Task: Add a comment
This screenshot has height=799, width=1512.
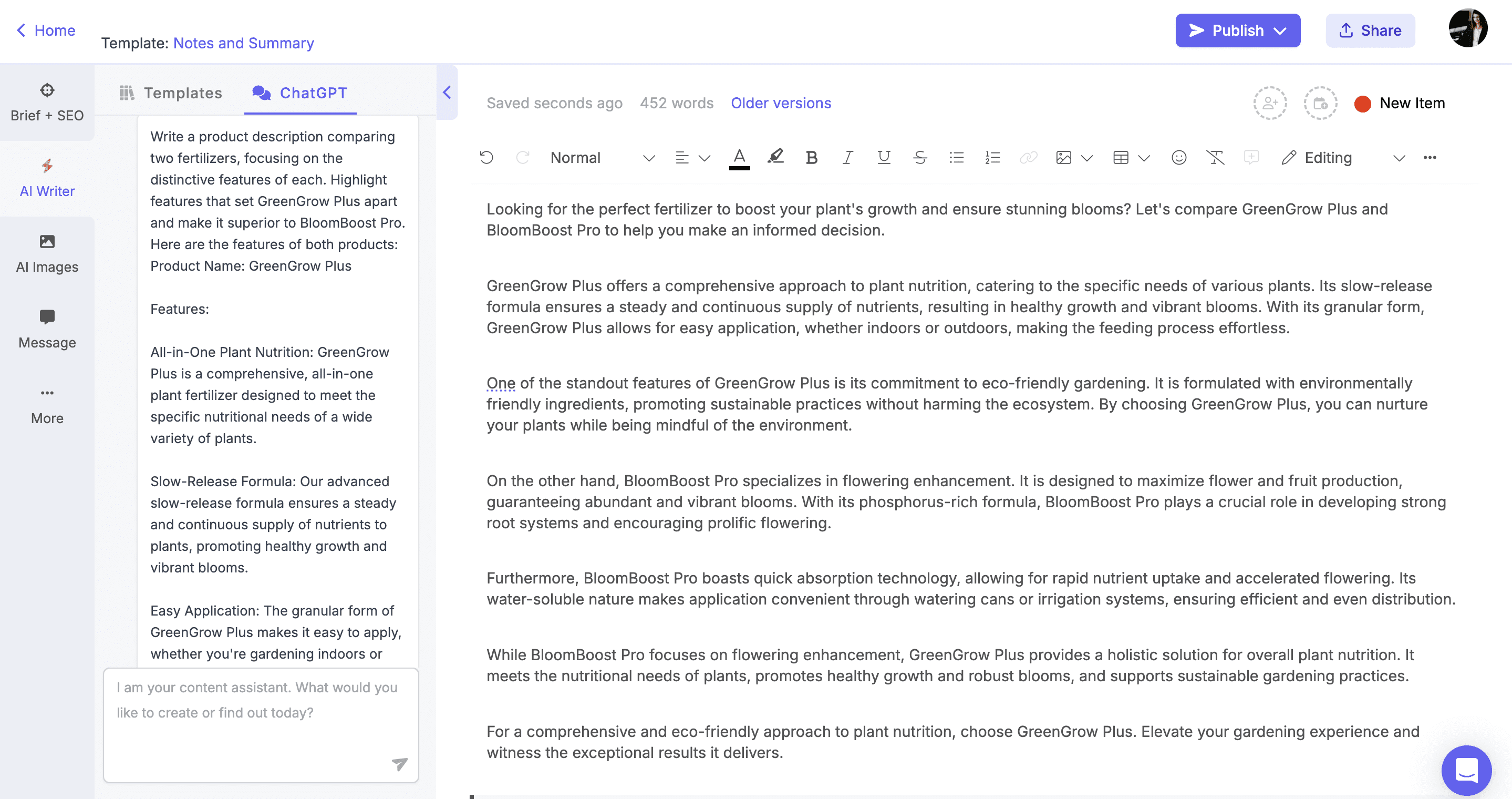Action: (x=1251, y=157)
